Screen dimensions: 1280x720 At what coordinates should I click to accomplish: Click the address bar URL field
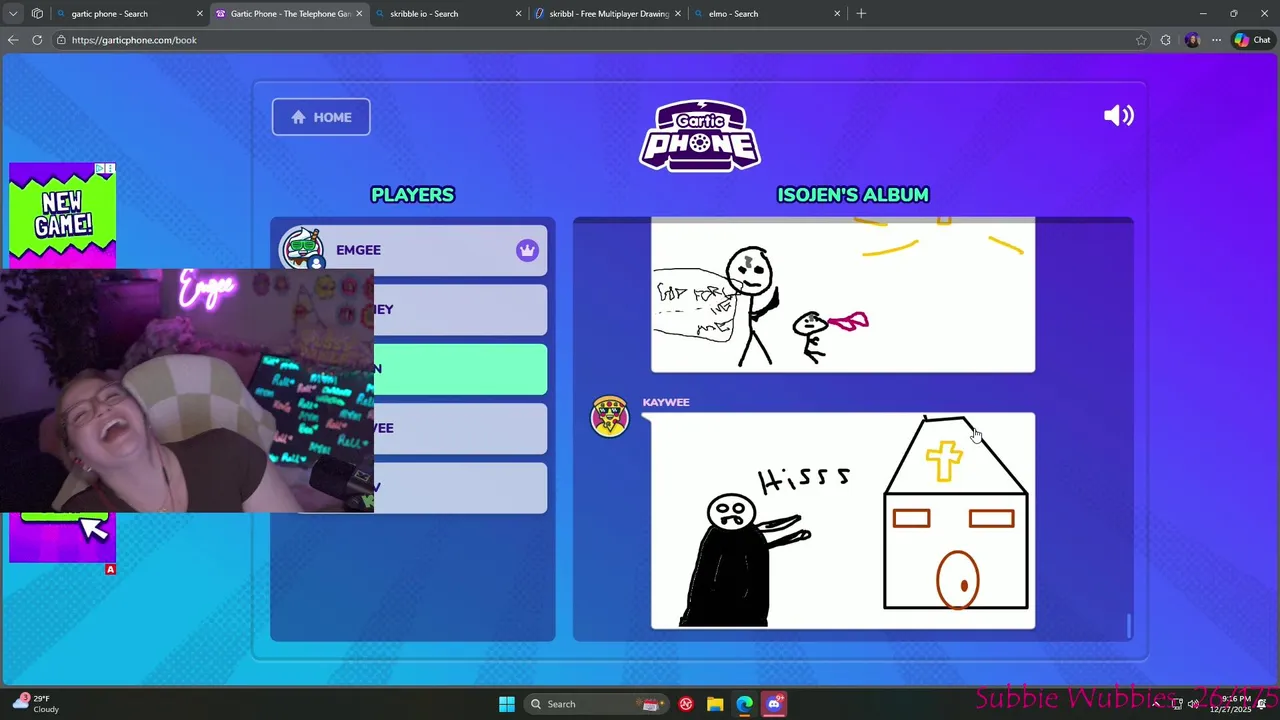pyautogui.click(x=600, y=40)
